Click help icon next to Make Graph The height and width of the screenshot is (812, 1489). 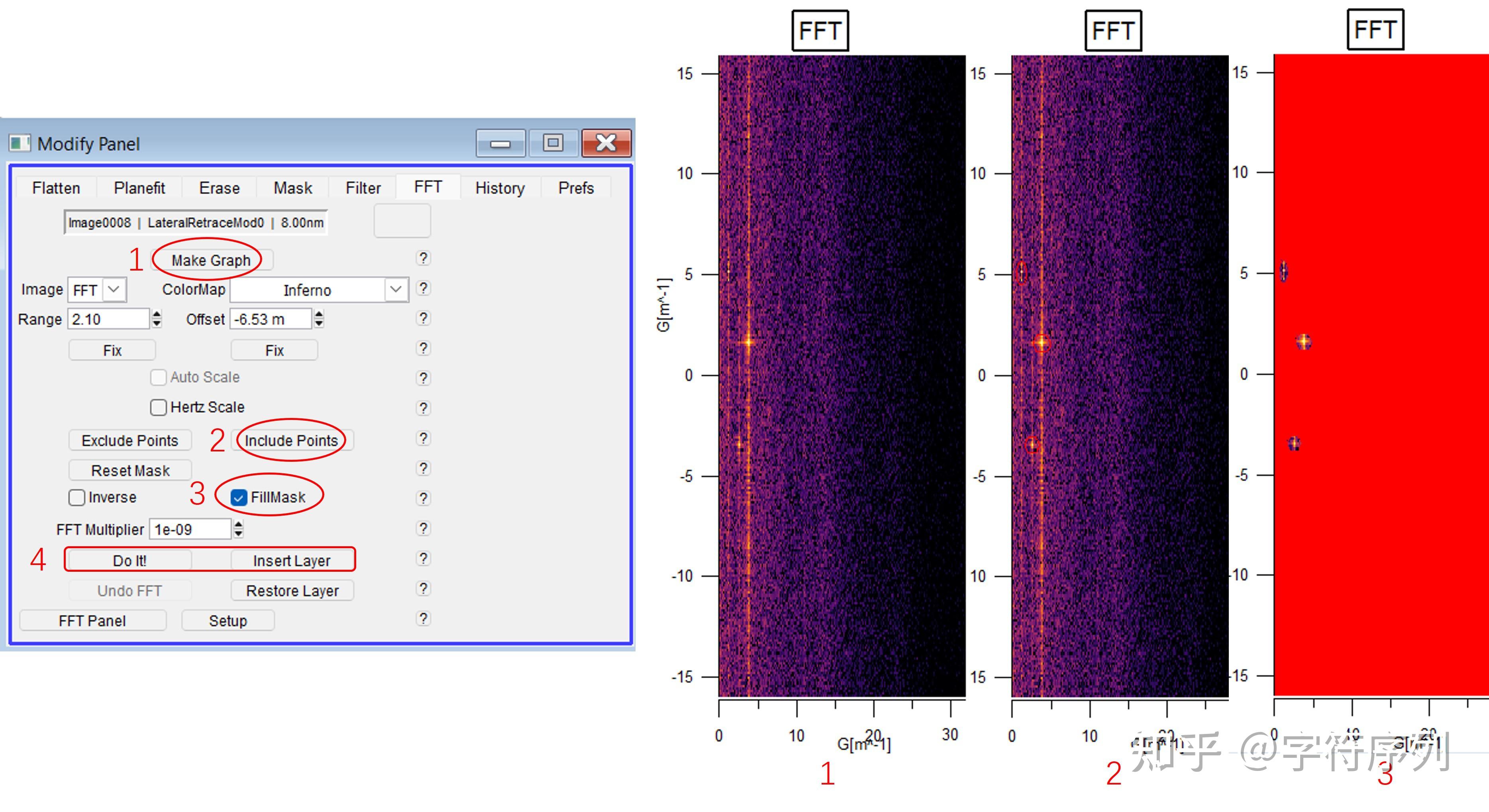point(423,258)
